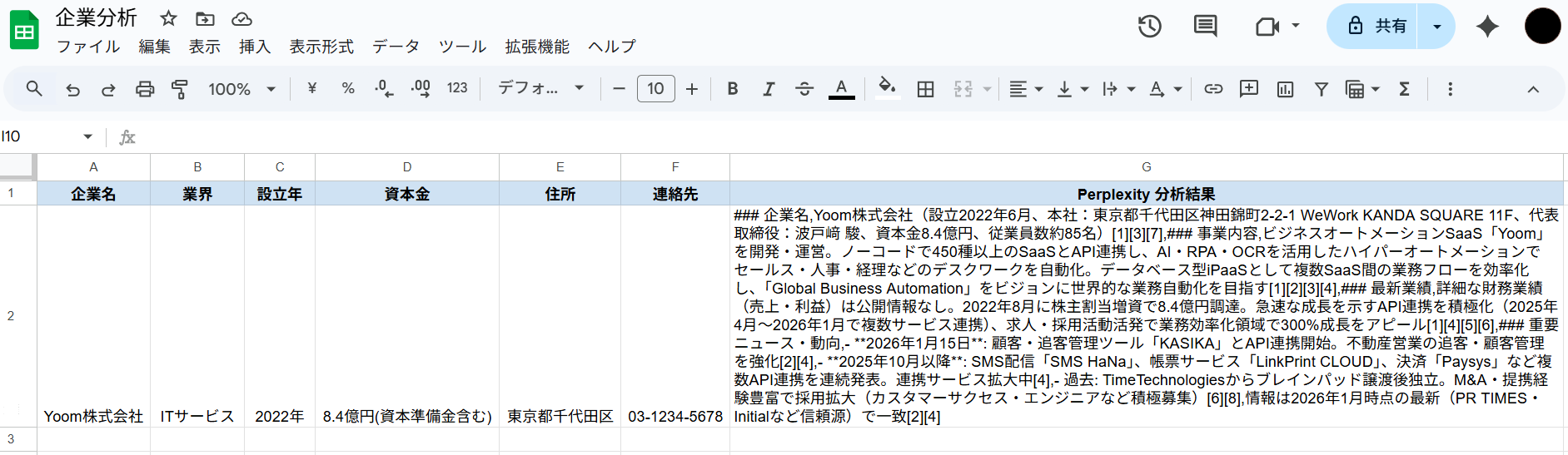Screen dimensions: 1568x455
Task: Open the version history clock icon
Action: click(x=1149, y=27)
